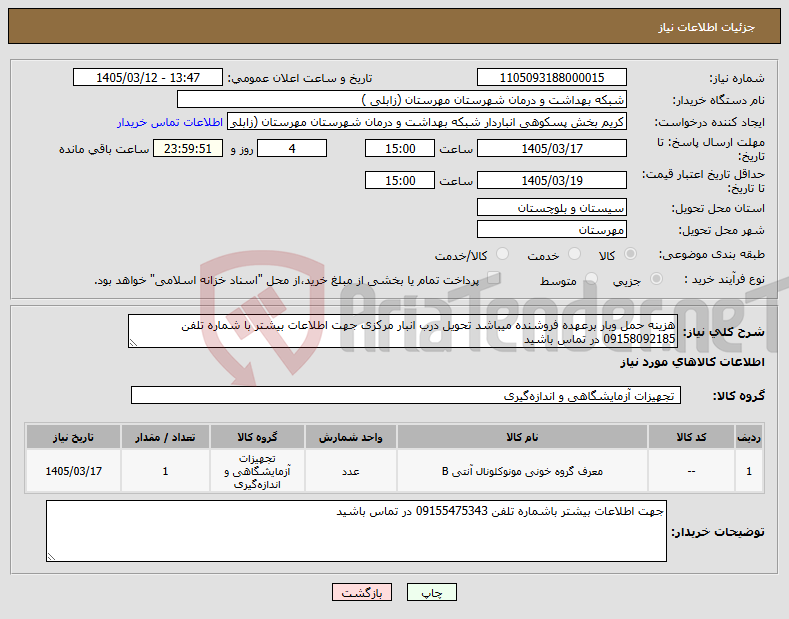Click the چاپ print button

(432, 593)
